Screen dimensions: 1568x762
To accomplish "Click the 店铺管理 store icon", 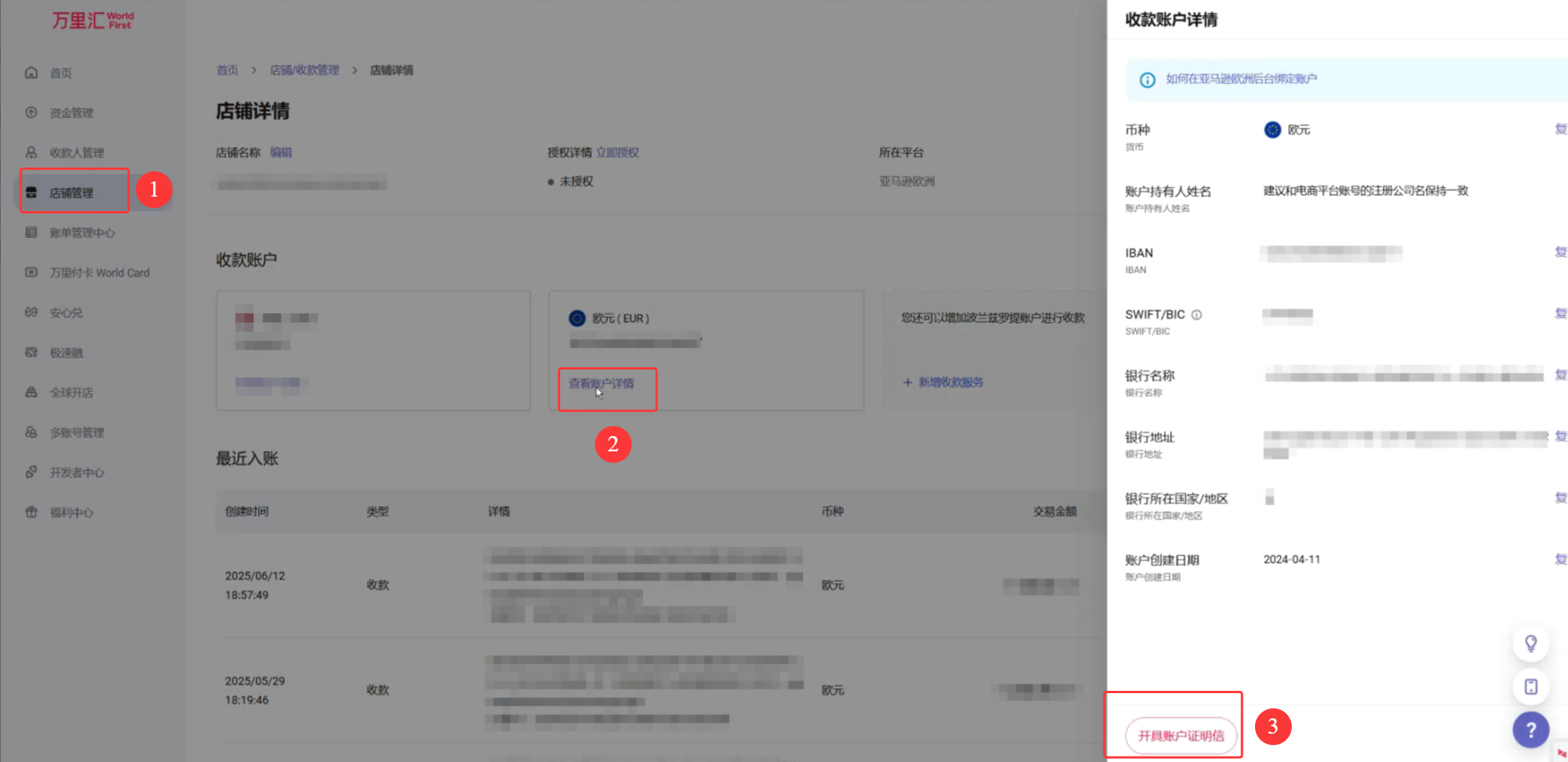I will (31, 193).
